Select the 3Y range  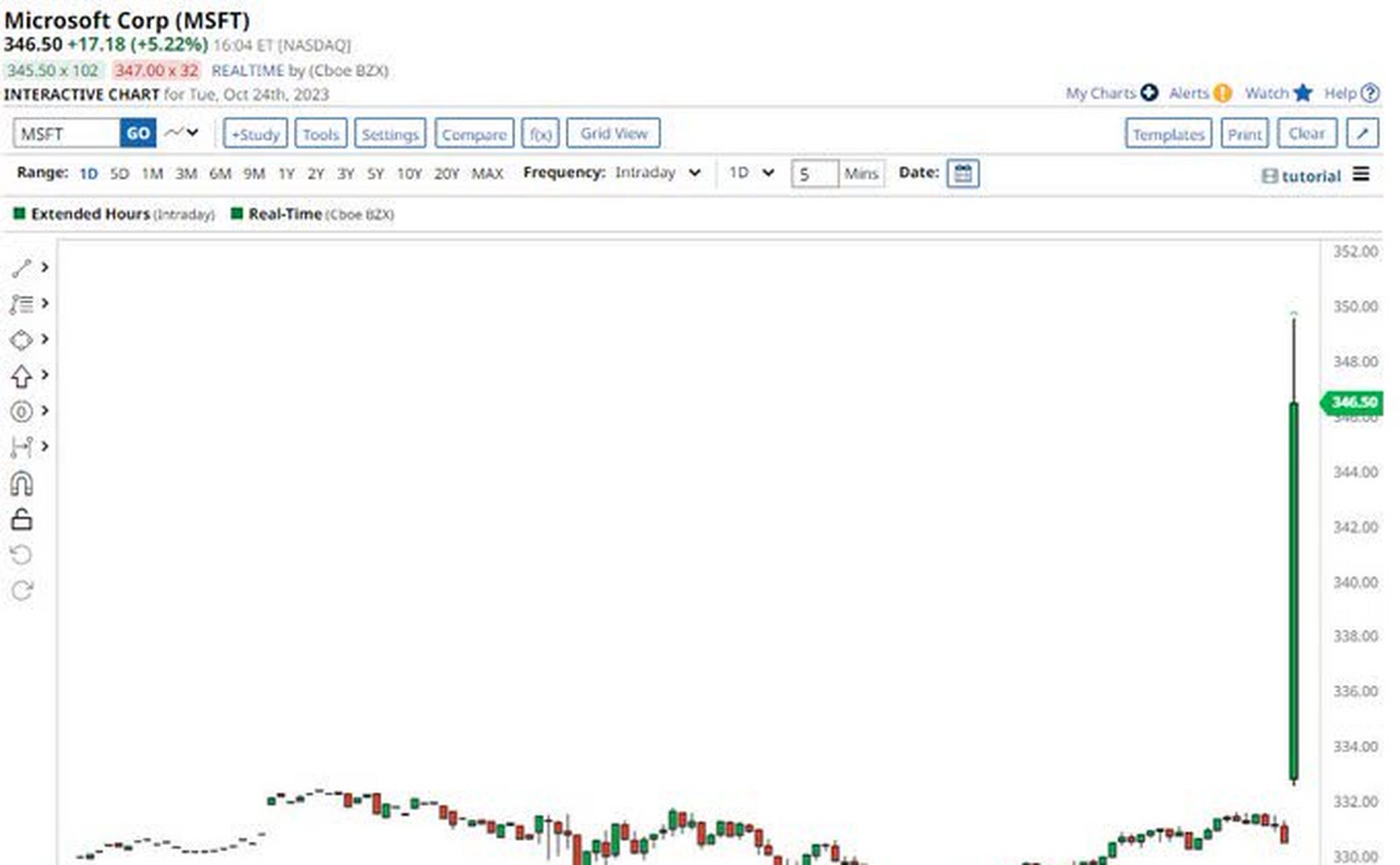(345, 174)
